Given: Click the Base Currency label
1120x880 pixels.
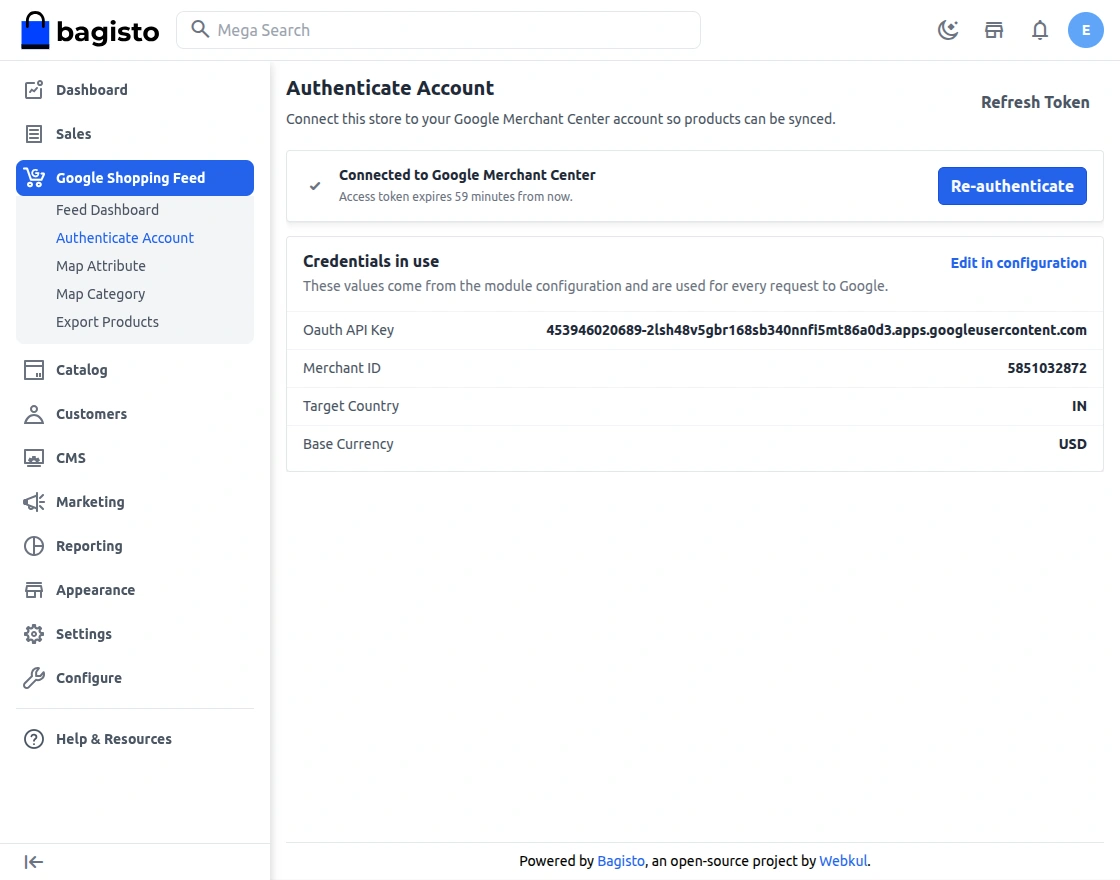Looking at the screenshot, I should (x=348, y=444).
